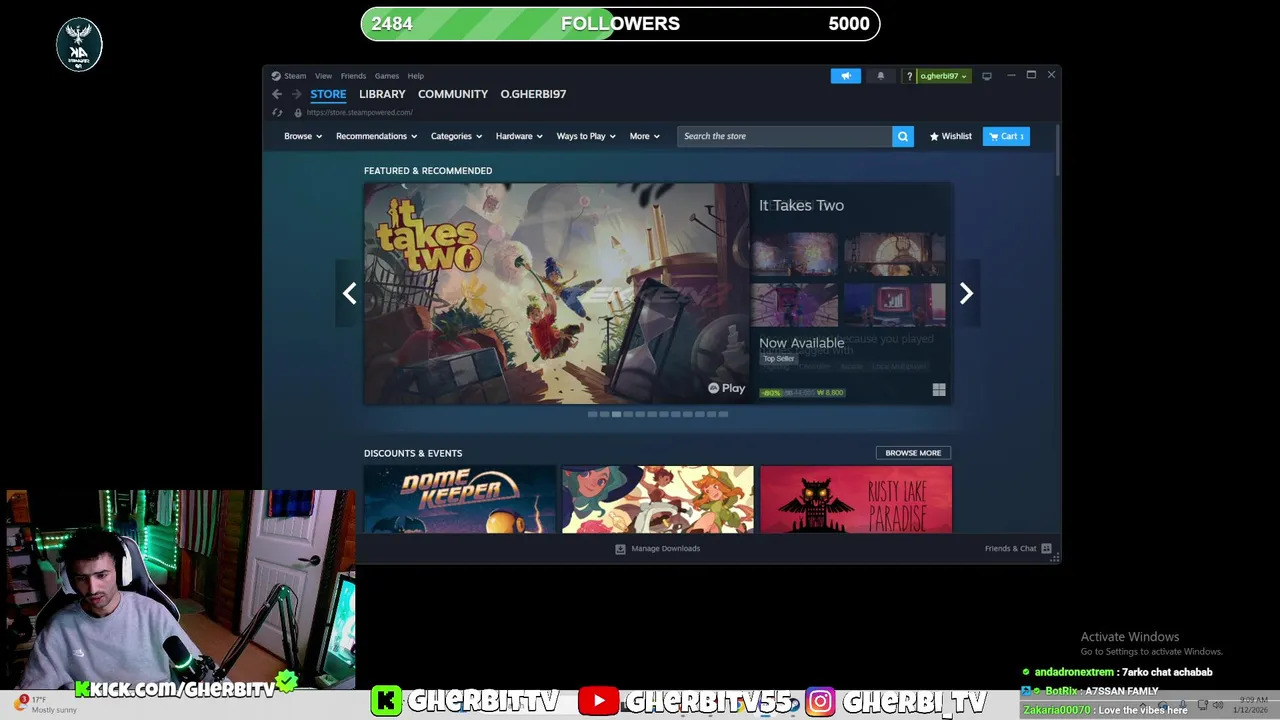1280x720 pixels.
Task: Expand the More dropdown
Action: [x=645, y=136]
